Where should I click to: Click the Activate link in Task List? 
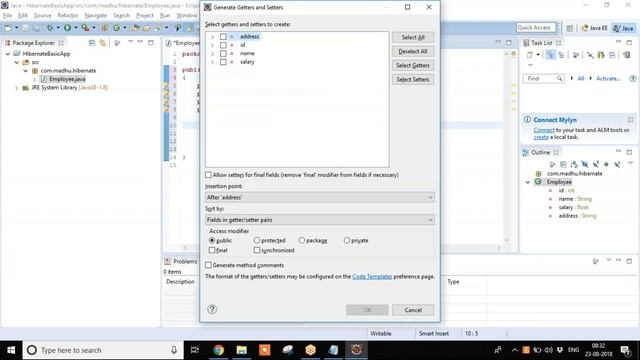coord(608,78)
